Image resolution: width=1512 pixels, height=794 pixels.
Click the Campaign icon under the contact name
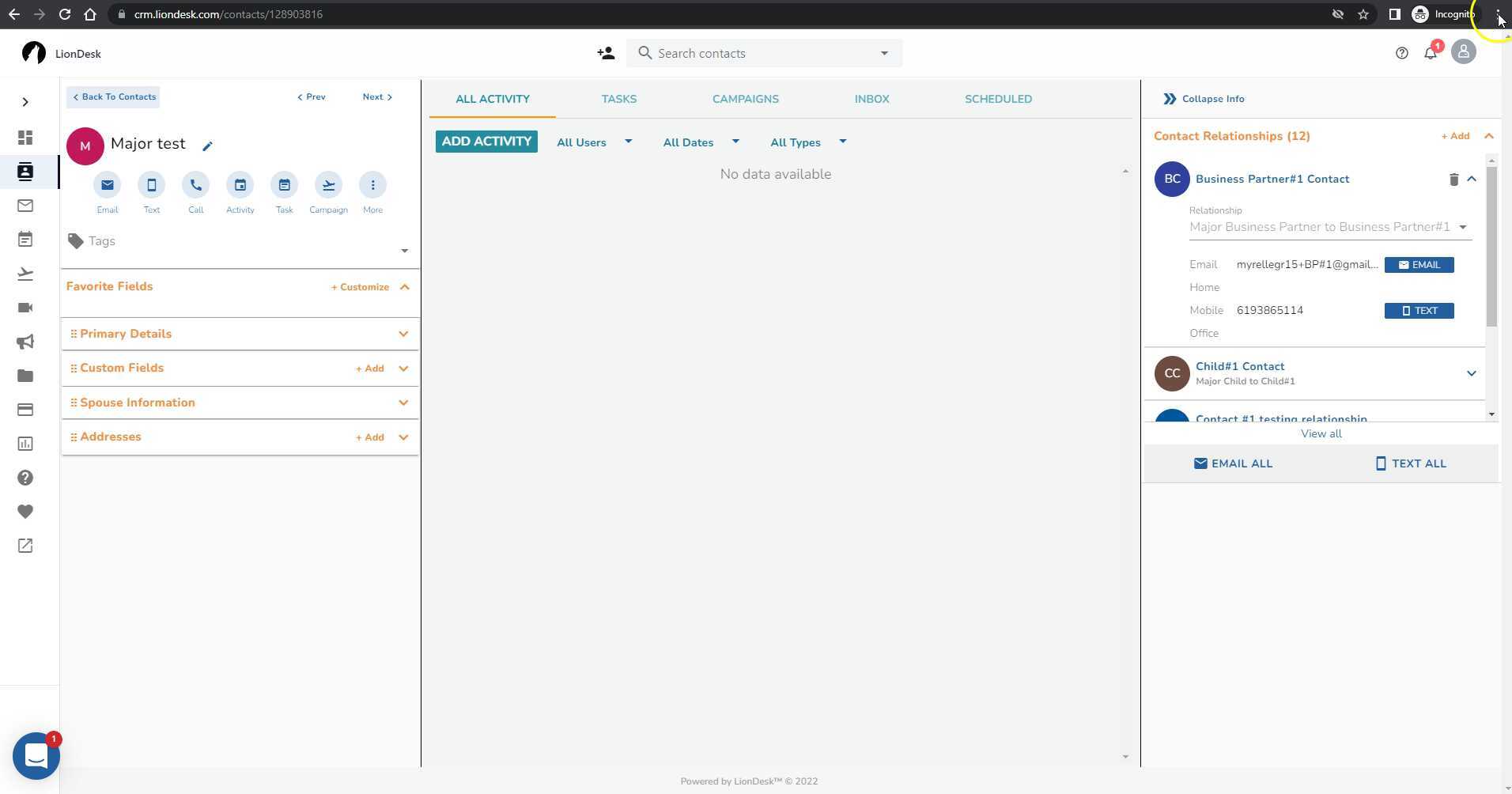coord(327,185)
